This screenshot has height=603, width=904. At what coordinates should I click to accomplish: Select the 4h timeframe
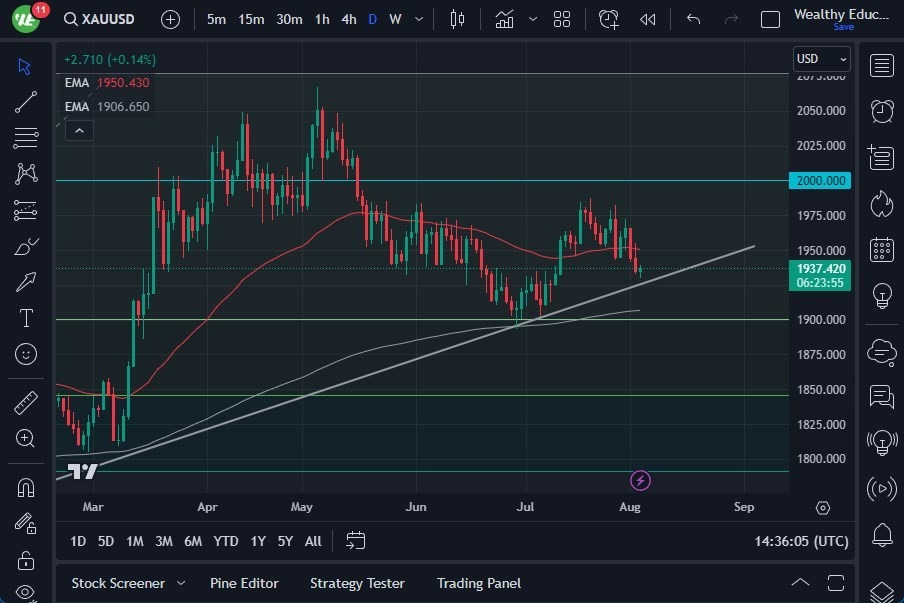pyautogui.click(x=348, y=19)
